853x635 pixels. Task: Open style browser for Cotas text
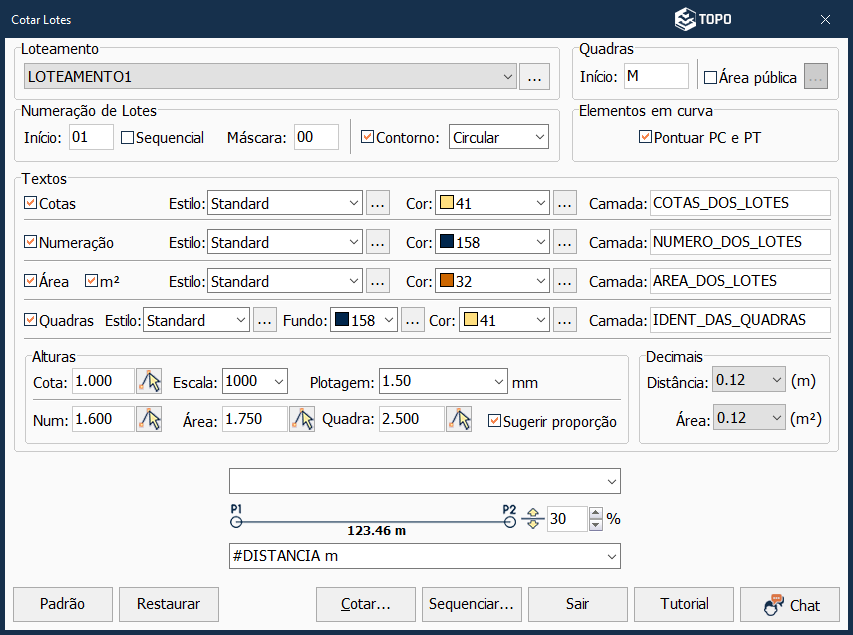(x=377, y=203)
